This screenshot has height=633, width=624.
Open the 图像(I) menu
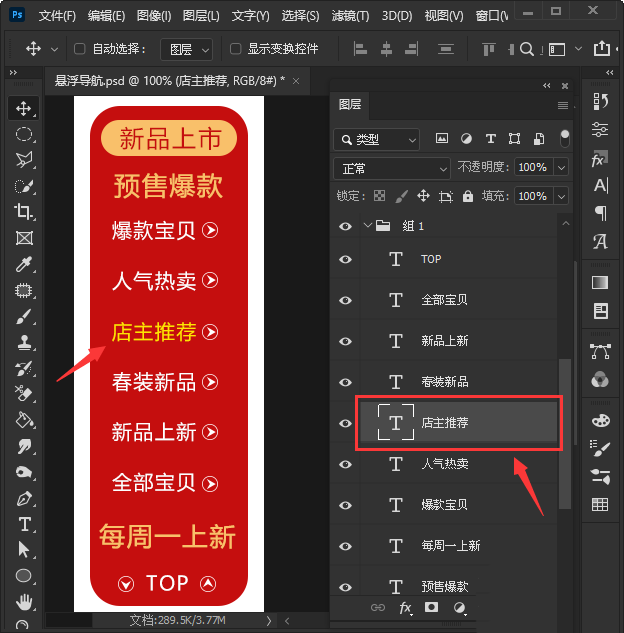(x=154, y=16)
